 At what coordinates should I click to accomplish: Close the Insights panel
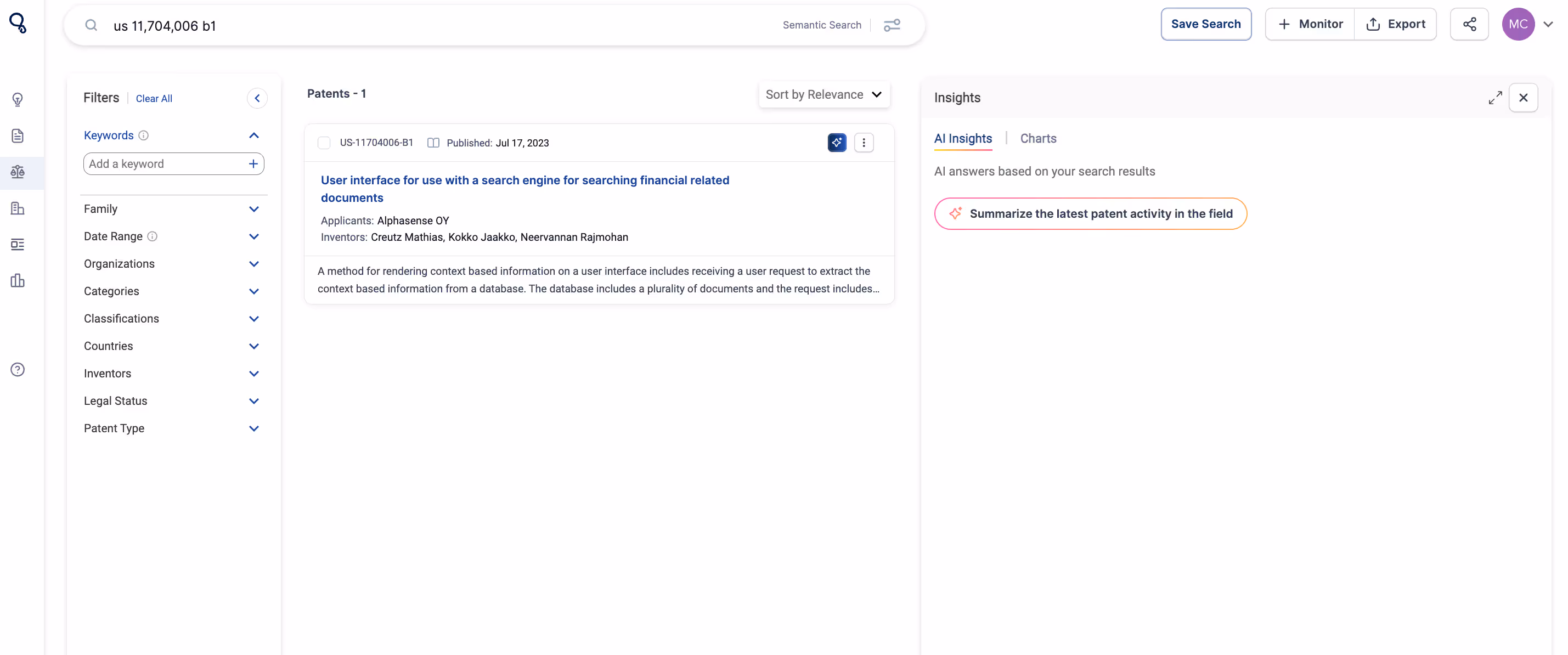[x=1524, y=98]
